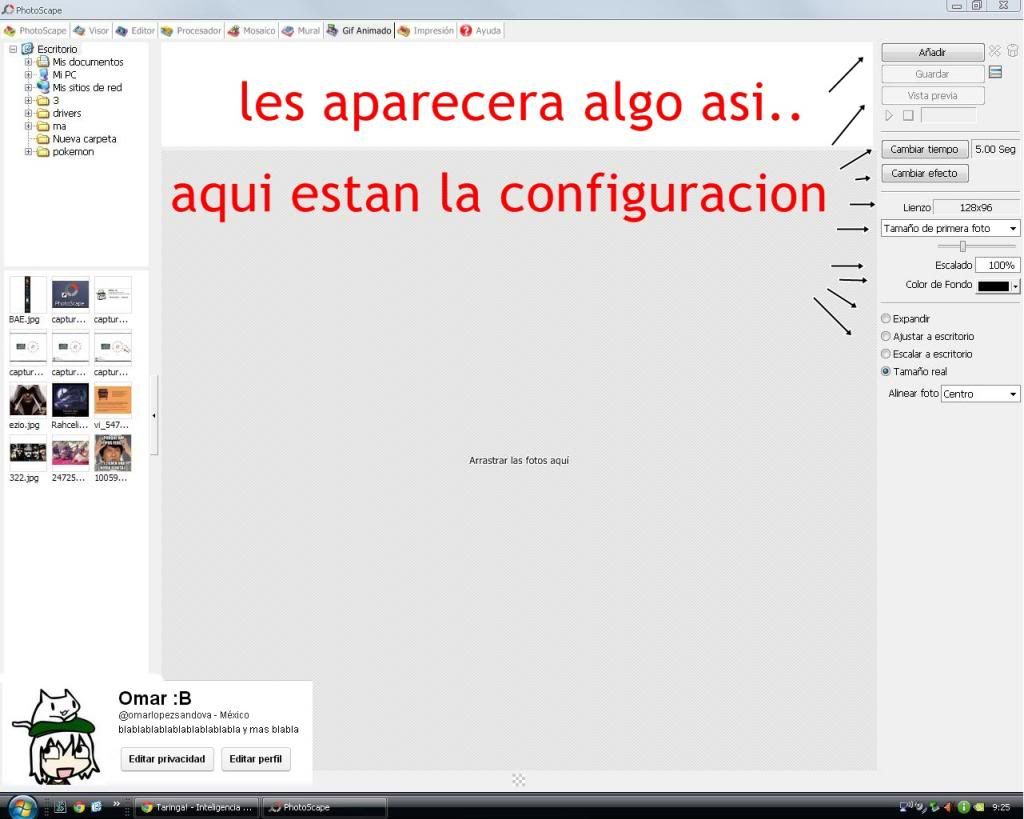This screenshot has height=819, width=1024.
Task: Open the Color de Fondo dropdown arrow
Action: pos(1016,286)
